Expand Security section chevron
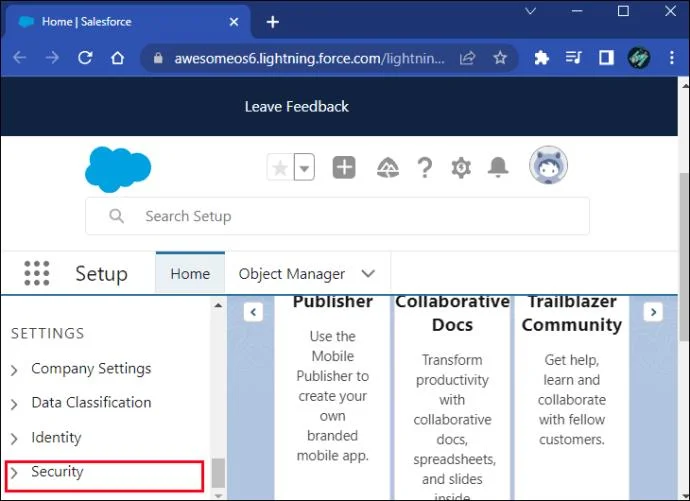 pos(14,473)
